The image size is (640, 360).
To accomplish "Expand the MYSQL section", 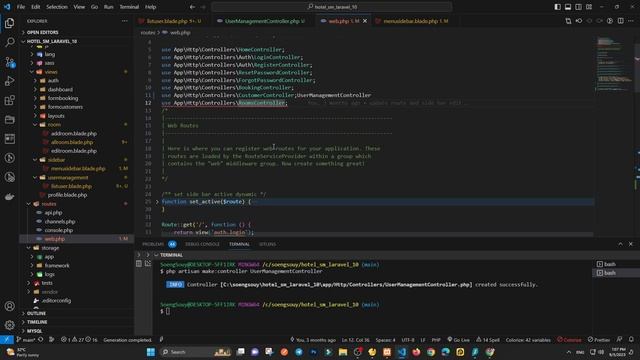I will (77, 331).
